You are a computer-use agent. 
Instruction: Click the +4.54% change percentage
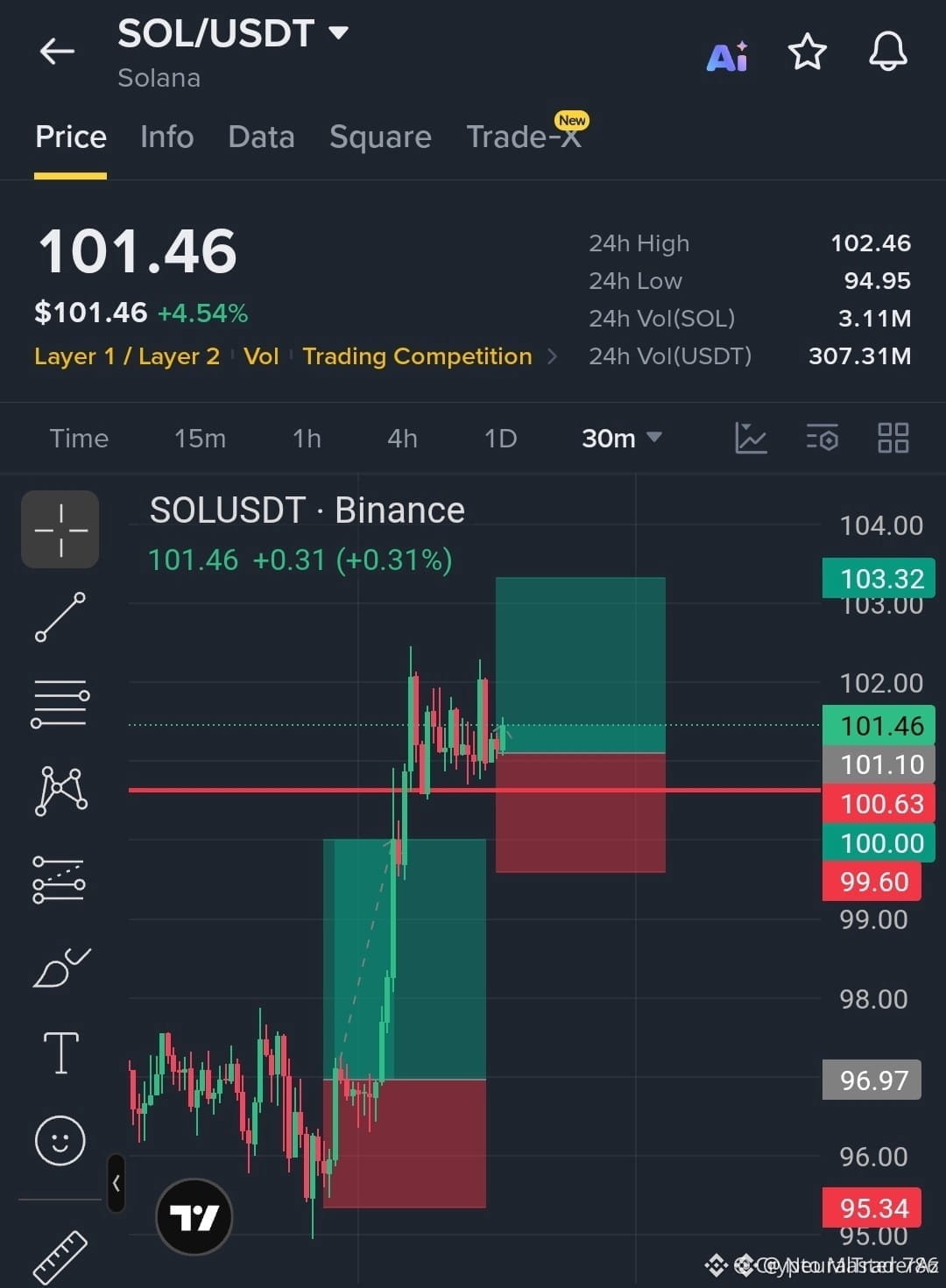202,313
